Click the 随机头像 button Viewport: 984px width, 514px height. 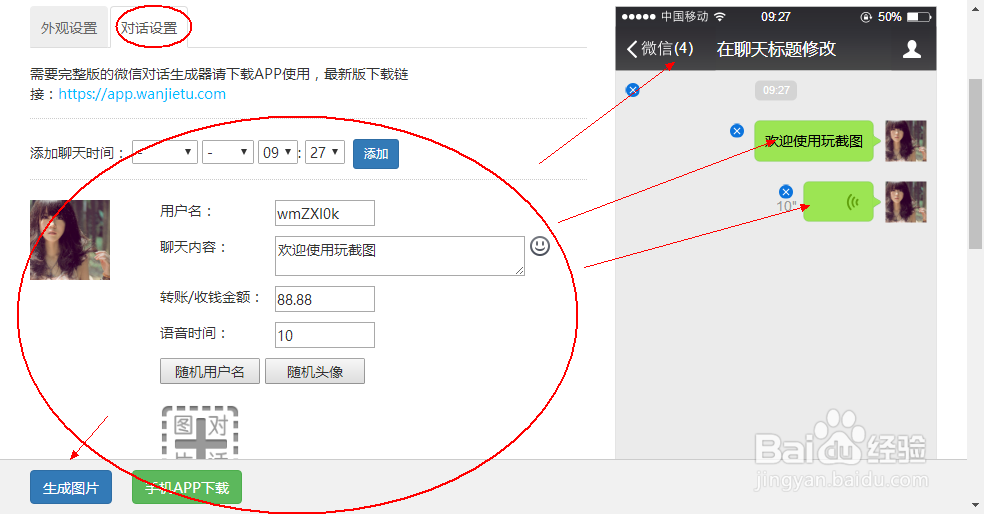coord(315,372)
